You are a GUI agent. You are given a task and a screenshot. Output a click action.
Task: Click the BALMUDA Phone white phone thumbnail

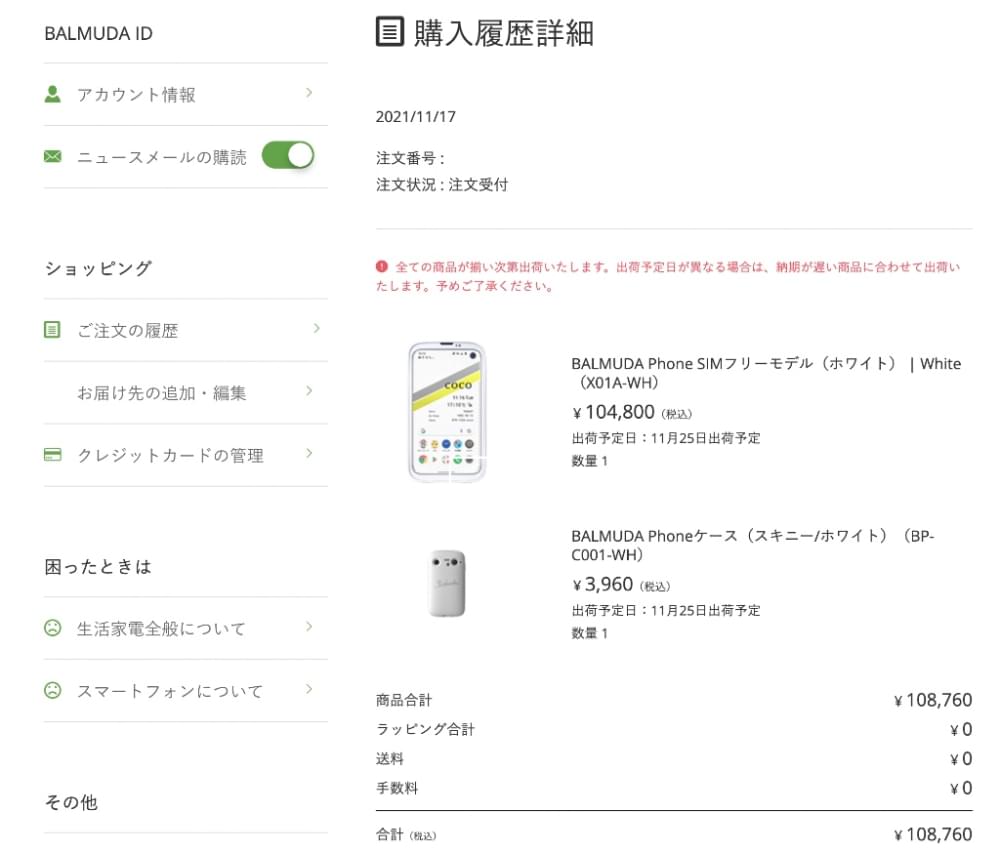[447, 412]
